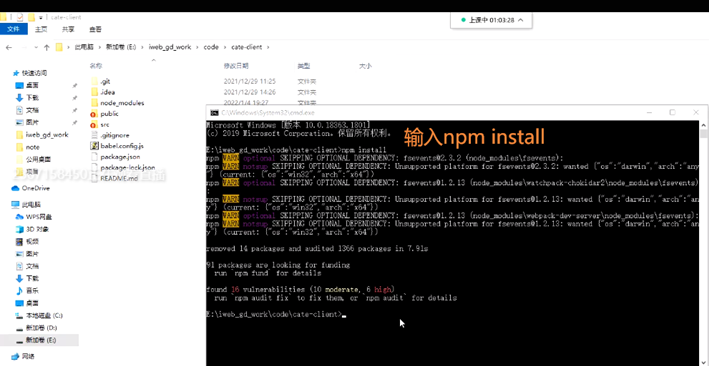Open iweb_gd_work in the navigation pane

pyautogui.click(x=47, y=135)
